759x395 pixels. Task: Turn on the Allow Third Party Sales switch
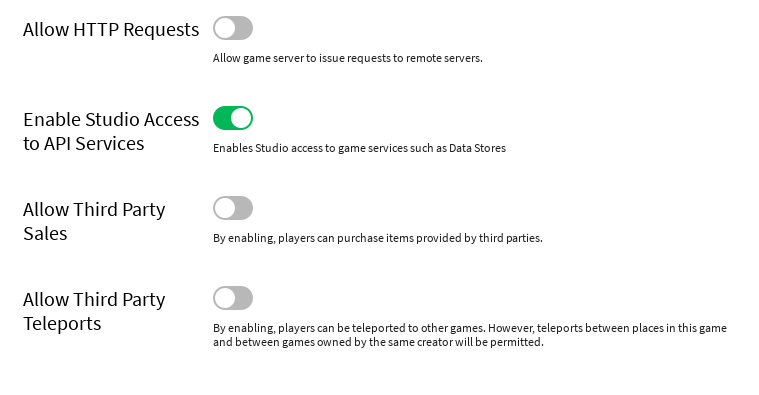point(233,208)
